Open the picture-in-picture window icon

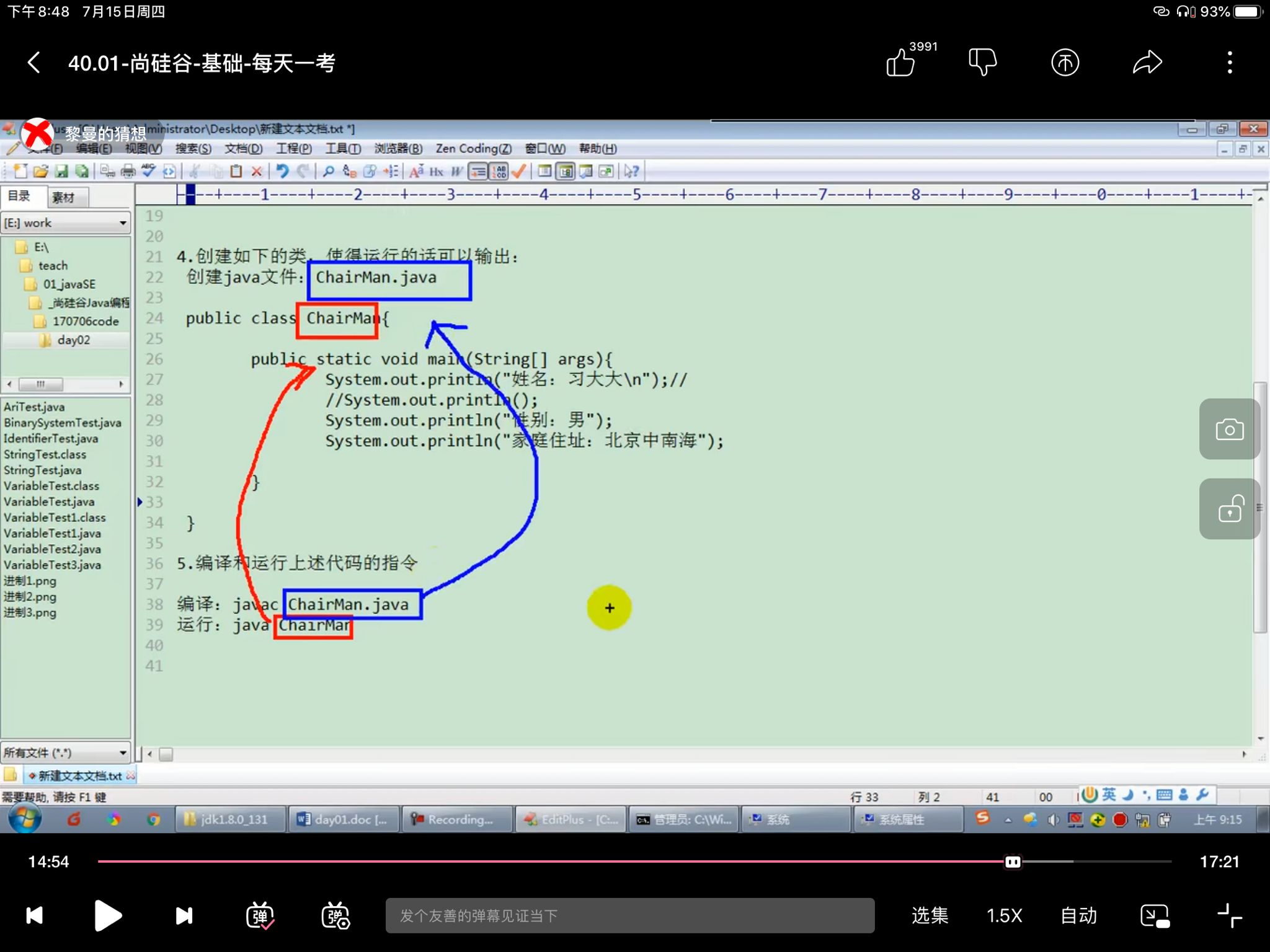pyautogui.click(x=1155, y=915)
